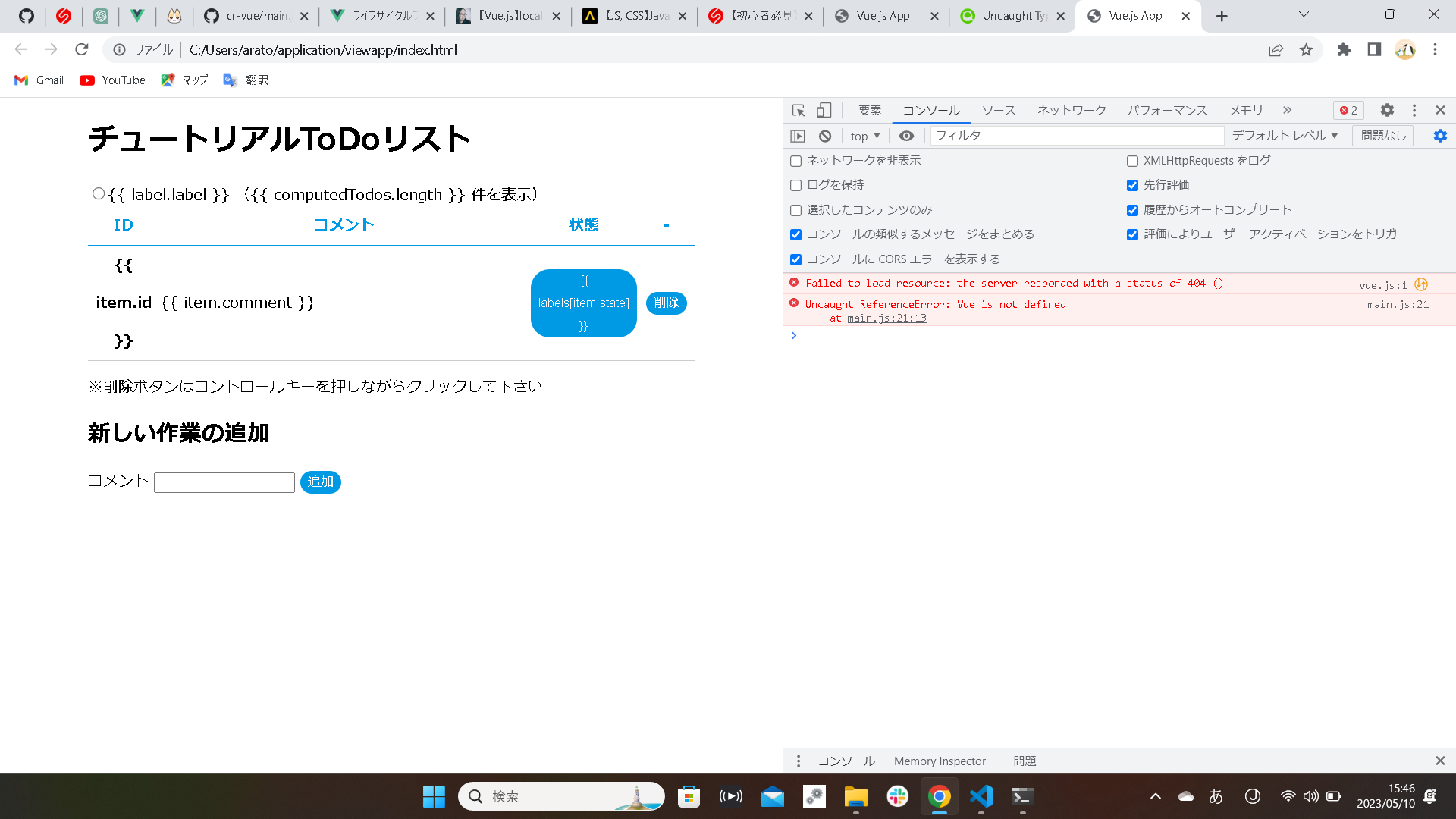The width and height of the screenshot is (1456, 819).
Task: Click the inspect element picker icon
Action: point(799,111)
